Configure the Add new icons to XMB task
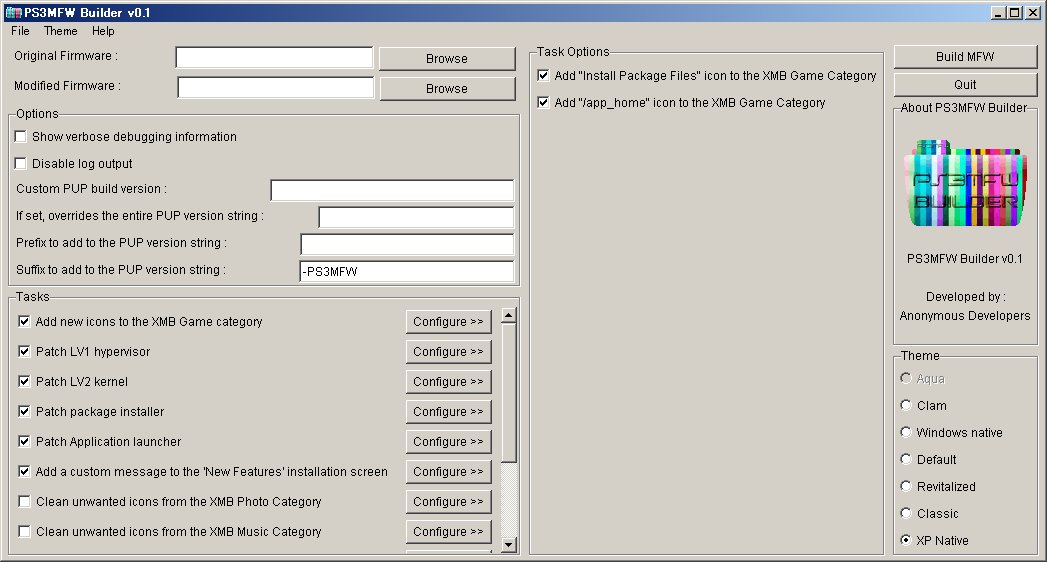The width and height of the screenshot is (1047, 562). click(x=448, y=322)
